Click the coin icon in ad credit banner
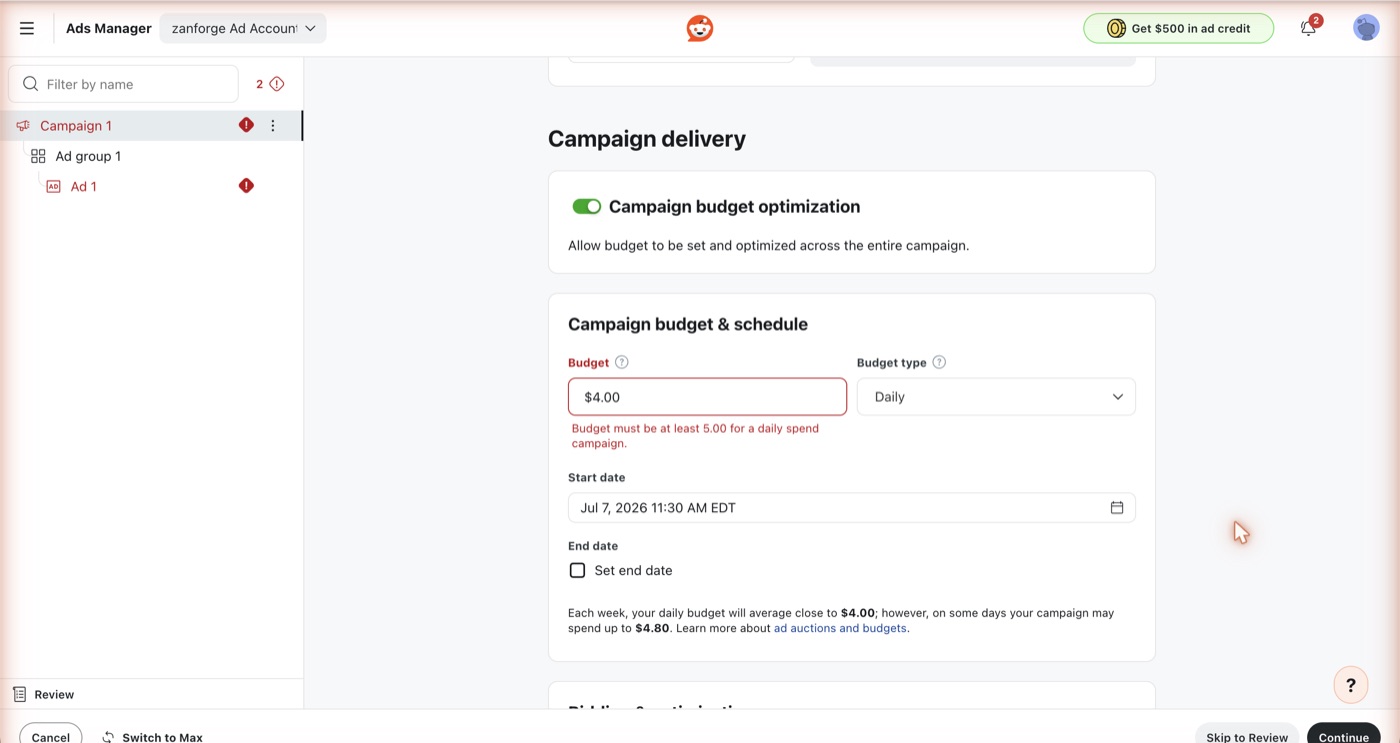This screenshot has height=743, width=1400. tap(1116, 28)
